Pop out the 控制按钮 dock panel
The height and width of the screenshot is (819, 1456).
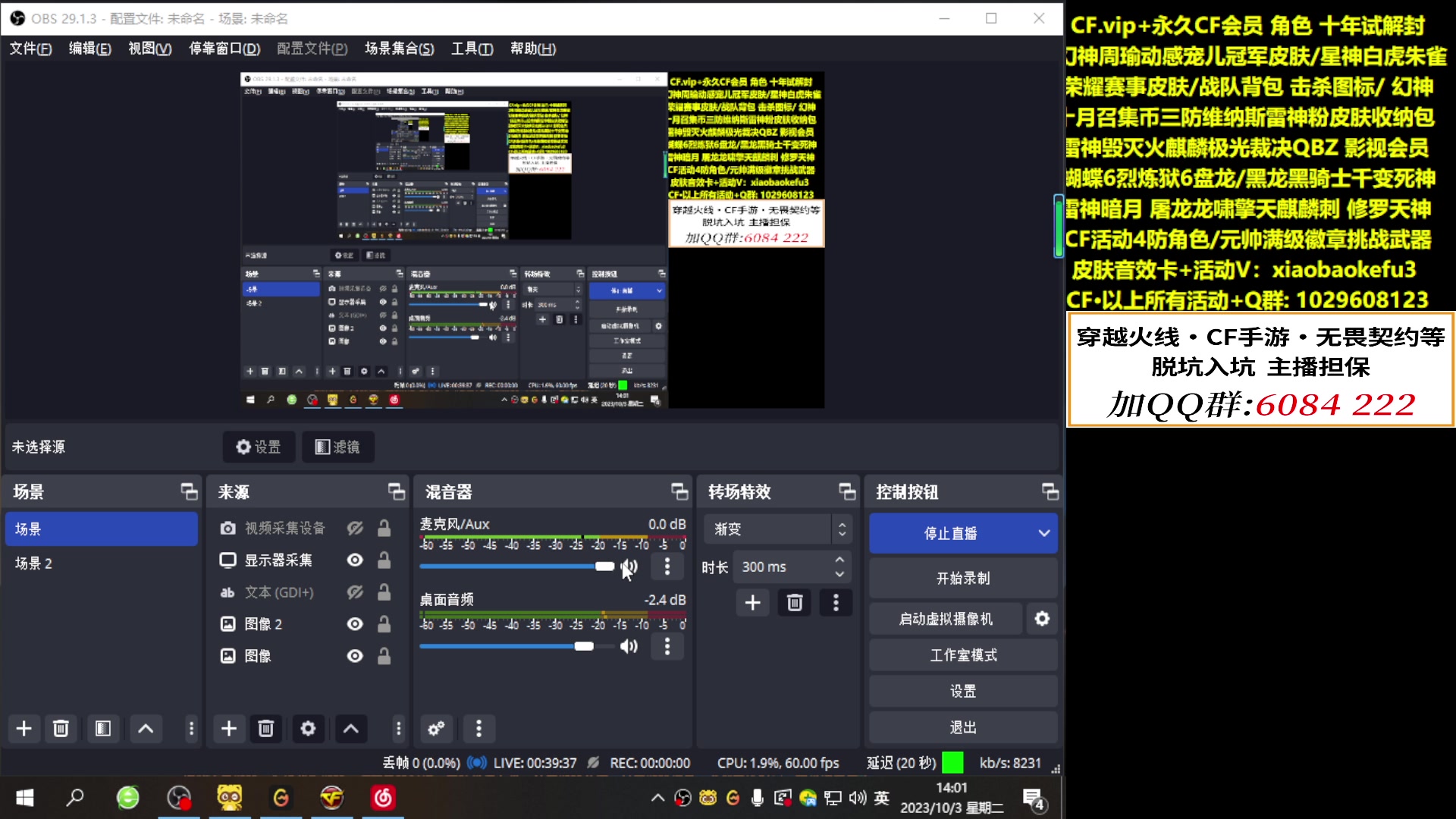(1050, 491)
